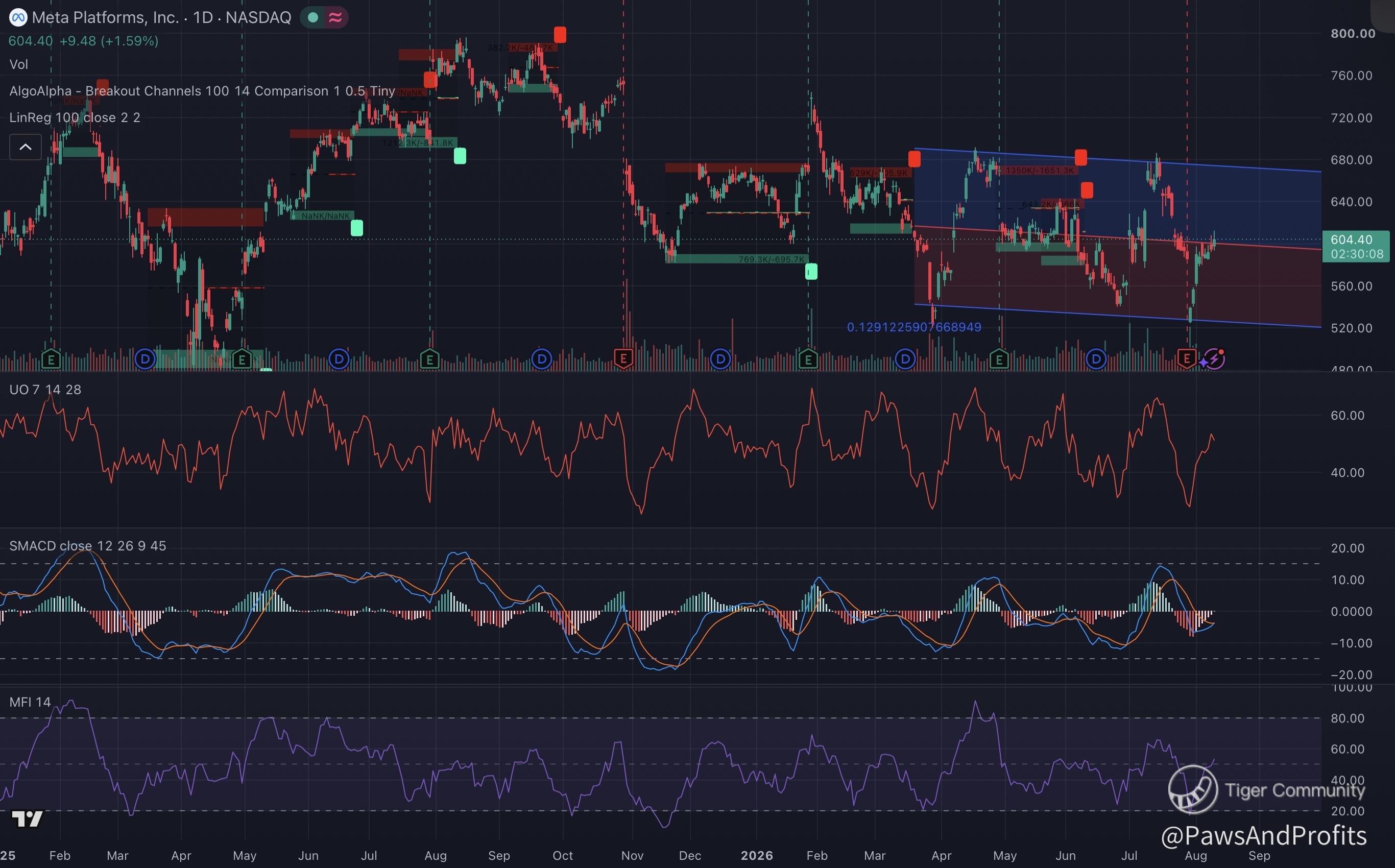Tap the current price label 604.40 on the price axis
Screen dimensions: 1395x868
(x=1355, y=246)
